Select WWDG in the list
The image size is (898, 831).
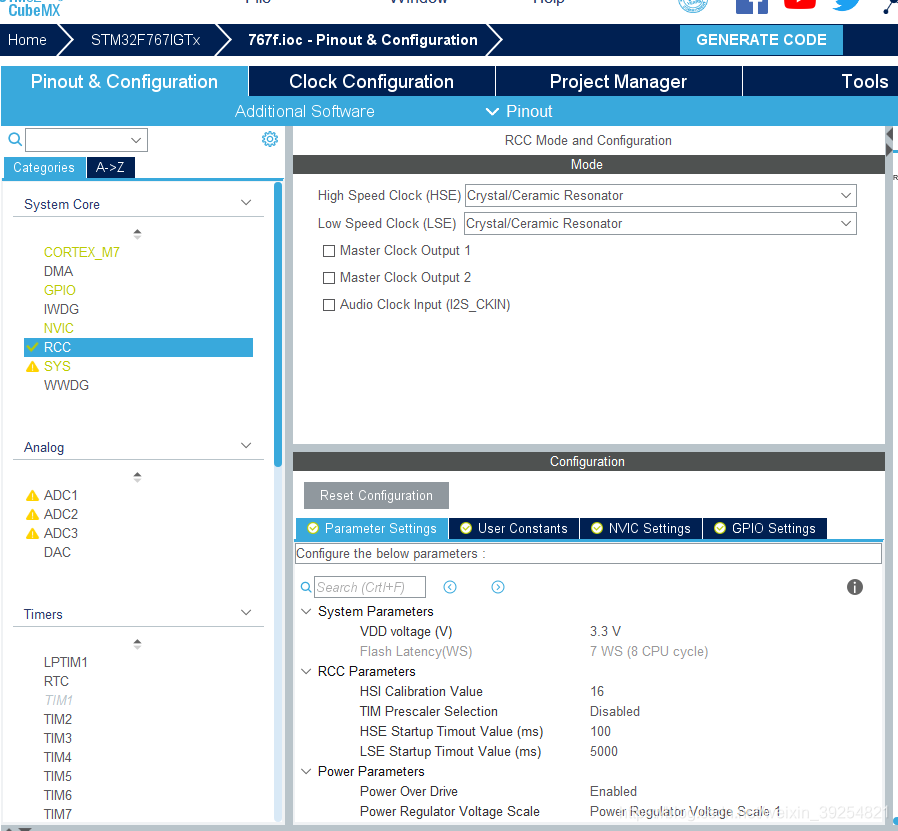point(66,385)
